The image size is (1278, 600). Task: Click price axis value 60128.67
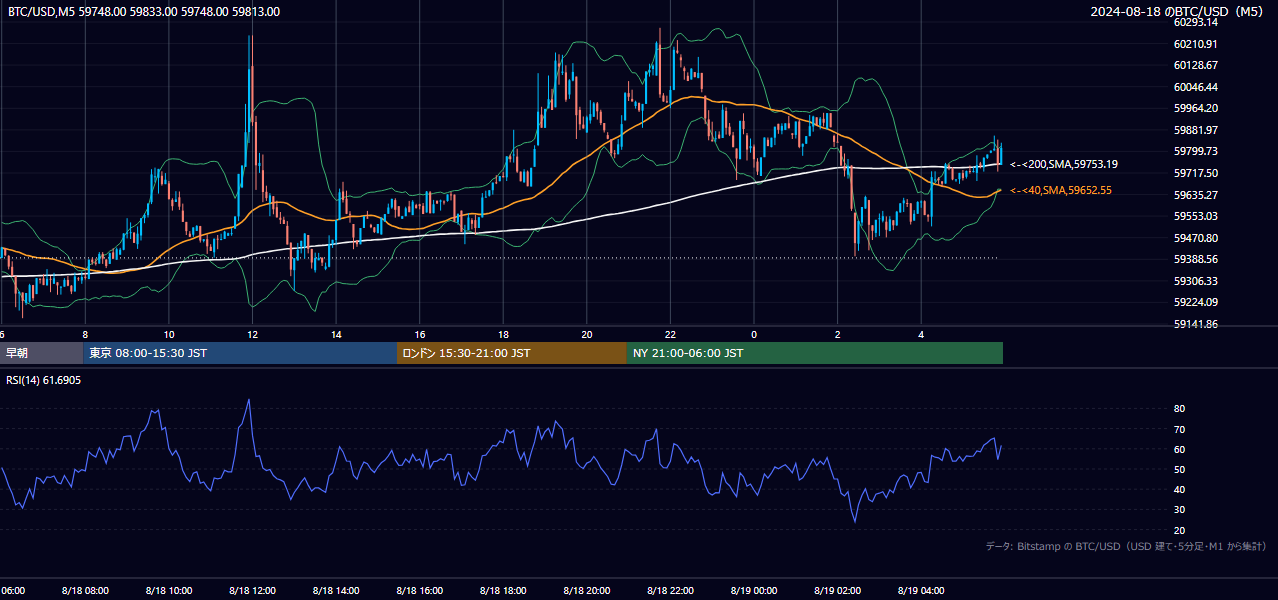(1196, 65)
